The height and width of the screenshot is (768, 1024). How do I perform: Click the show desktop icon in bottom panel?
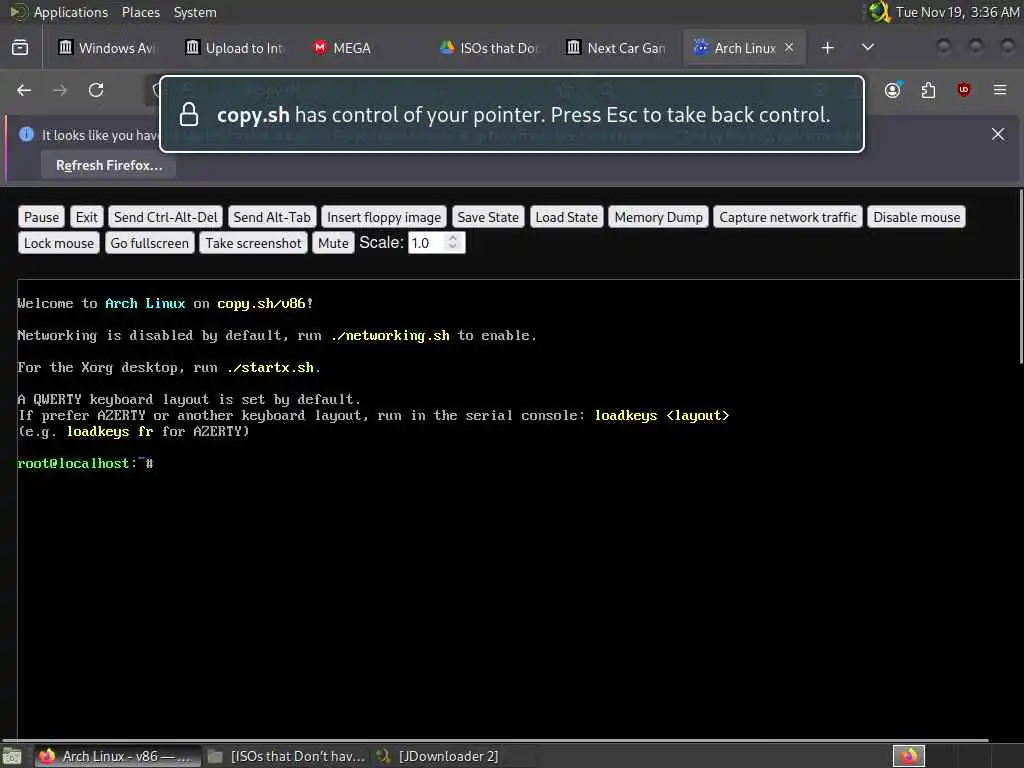tap(12, 756)
